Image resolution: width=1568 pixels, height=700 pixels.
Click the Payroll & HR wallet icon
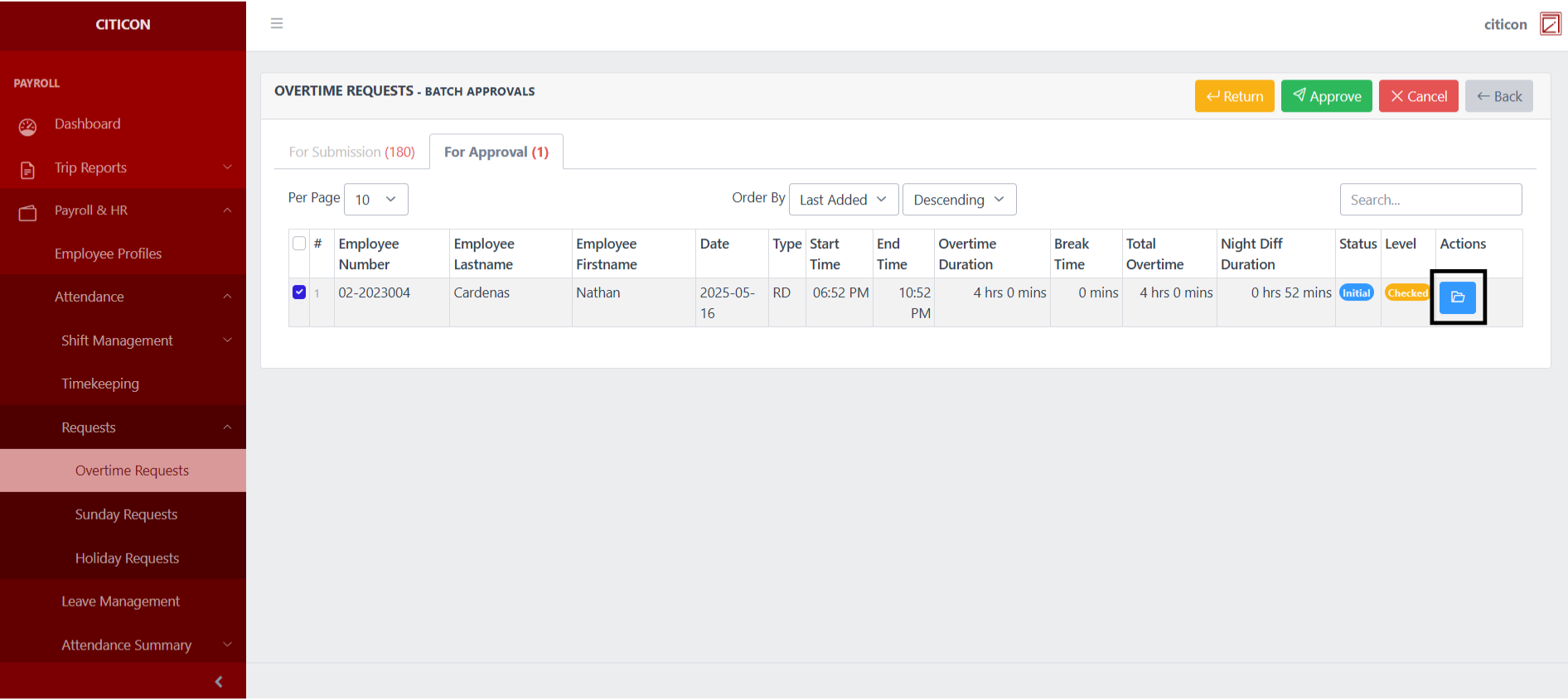[27, 213]
